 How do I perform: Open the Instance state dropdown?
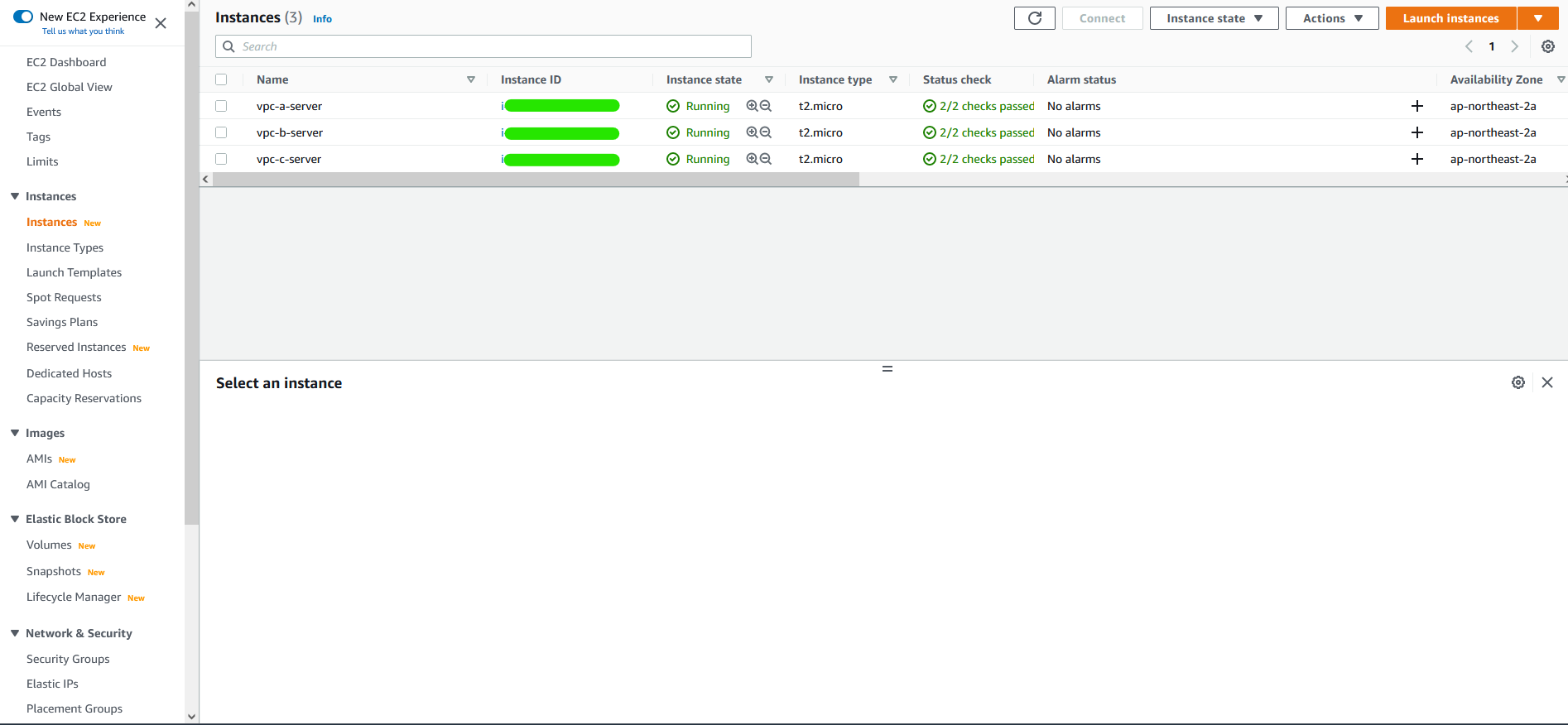[x=1214, y=18]
